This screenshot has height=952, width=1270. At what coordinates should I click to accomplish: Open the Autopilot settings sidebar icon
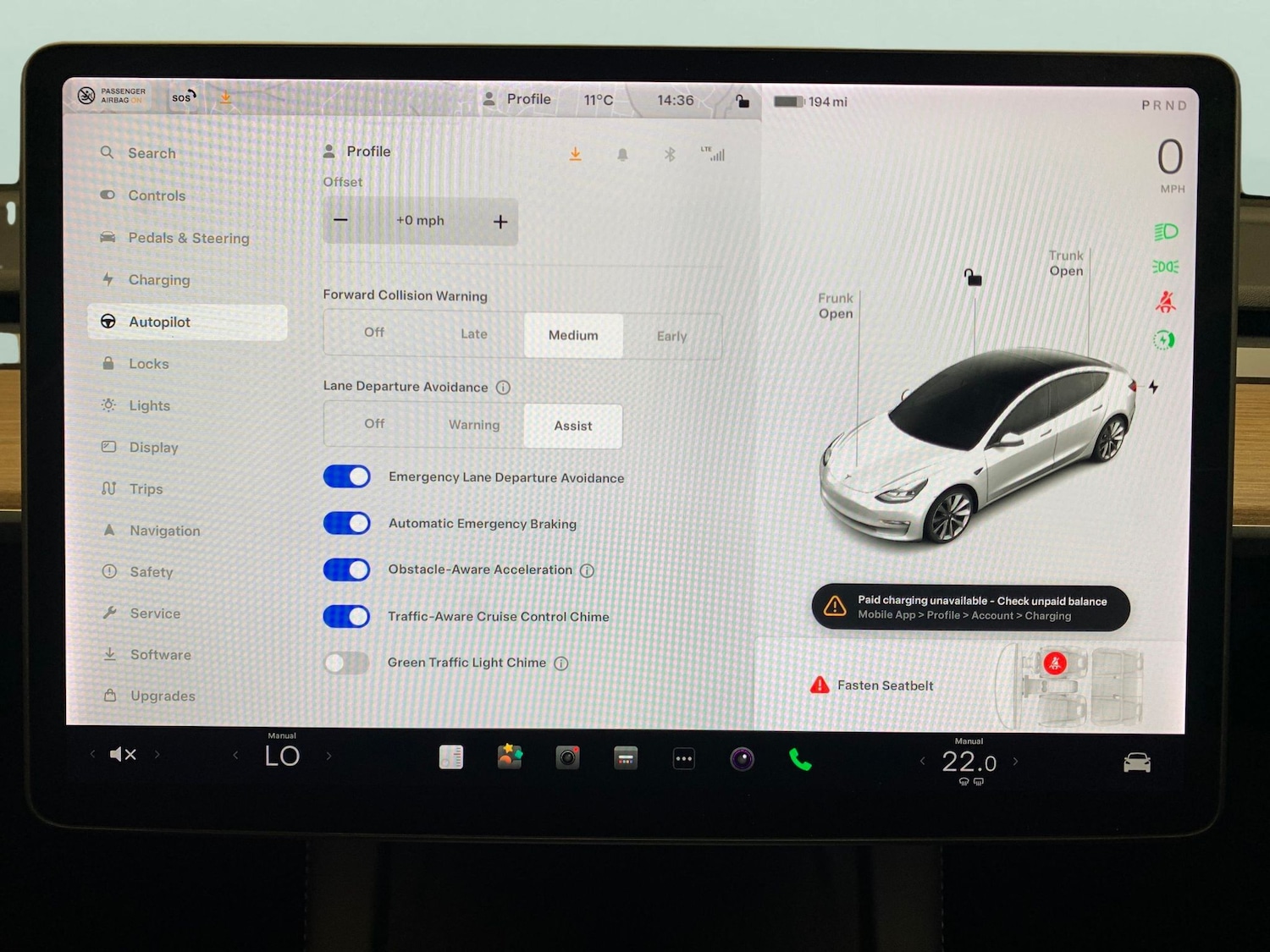[108, 322]
